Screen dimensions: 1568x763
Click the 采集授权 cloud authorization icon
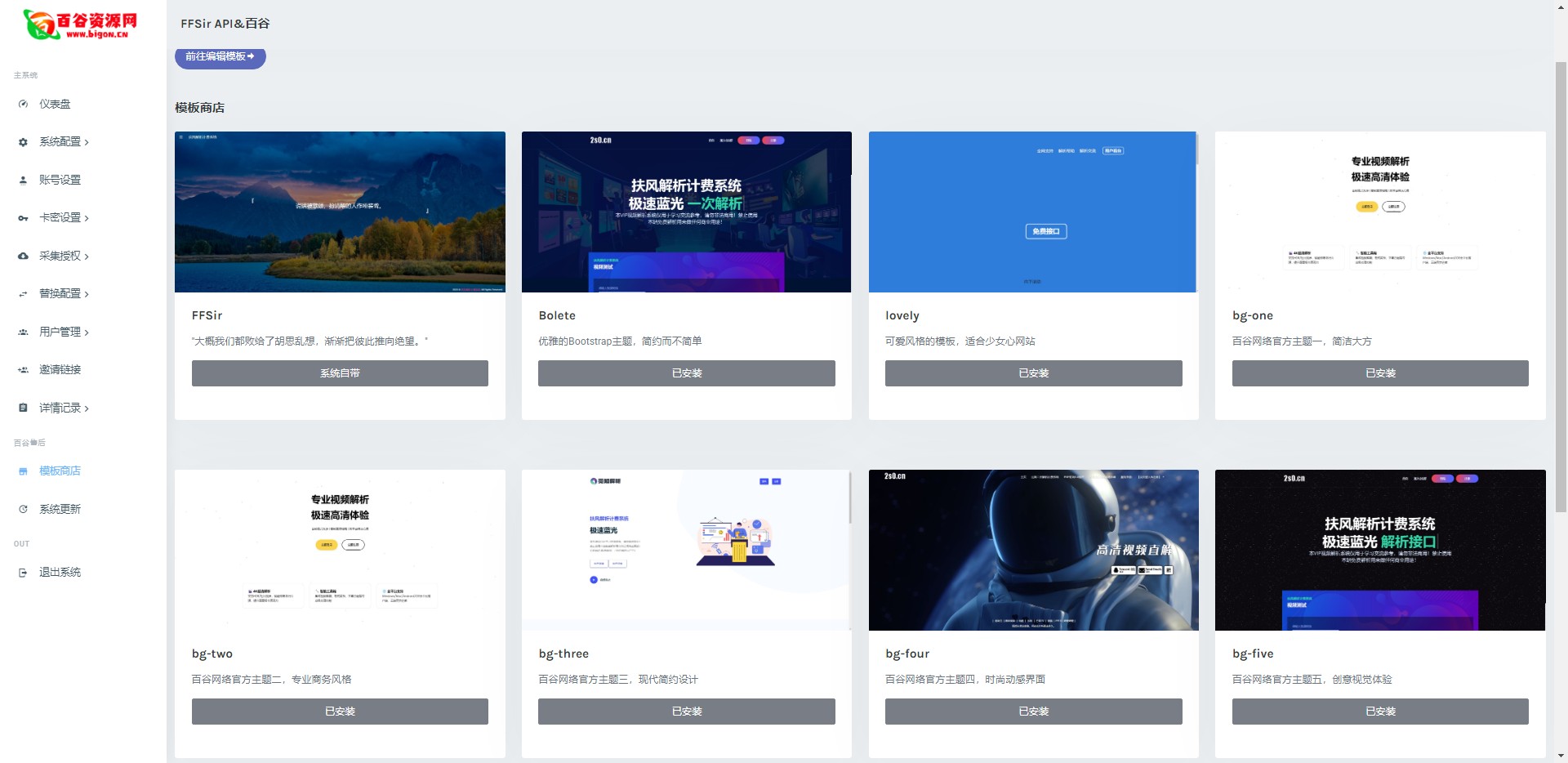tap(23, 256)
